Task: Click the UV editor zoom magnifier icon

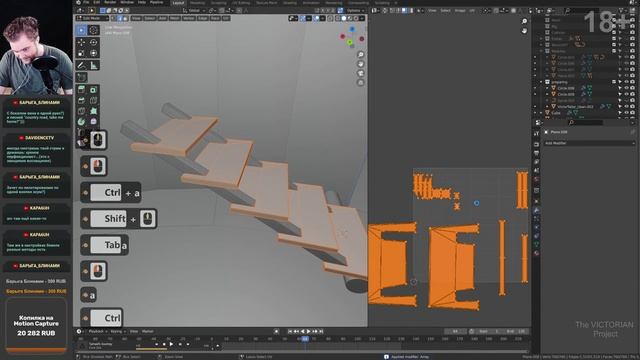Action: tap(524, 21)
